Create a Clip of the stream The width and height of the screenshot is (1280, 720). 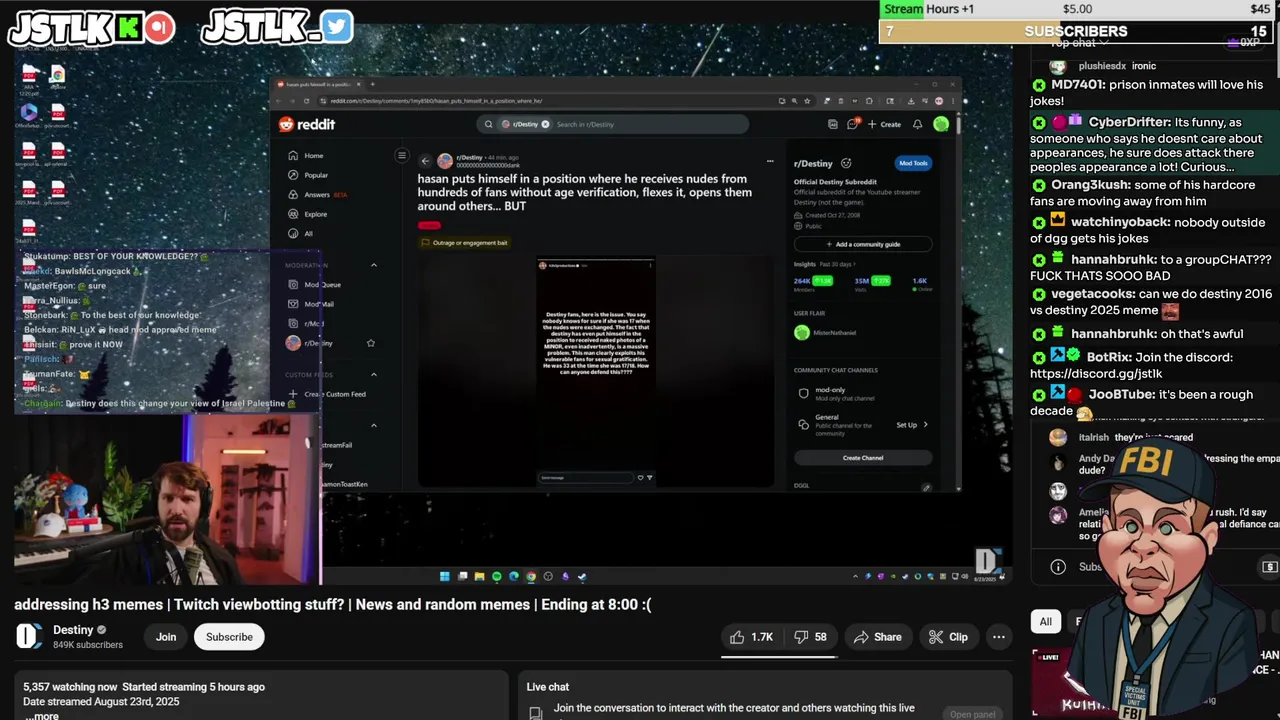coord(947,637)
